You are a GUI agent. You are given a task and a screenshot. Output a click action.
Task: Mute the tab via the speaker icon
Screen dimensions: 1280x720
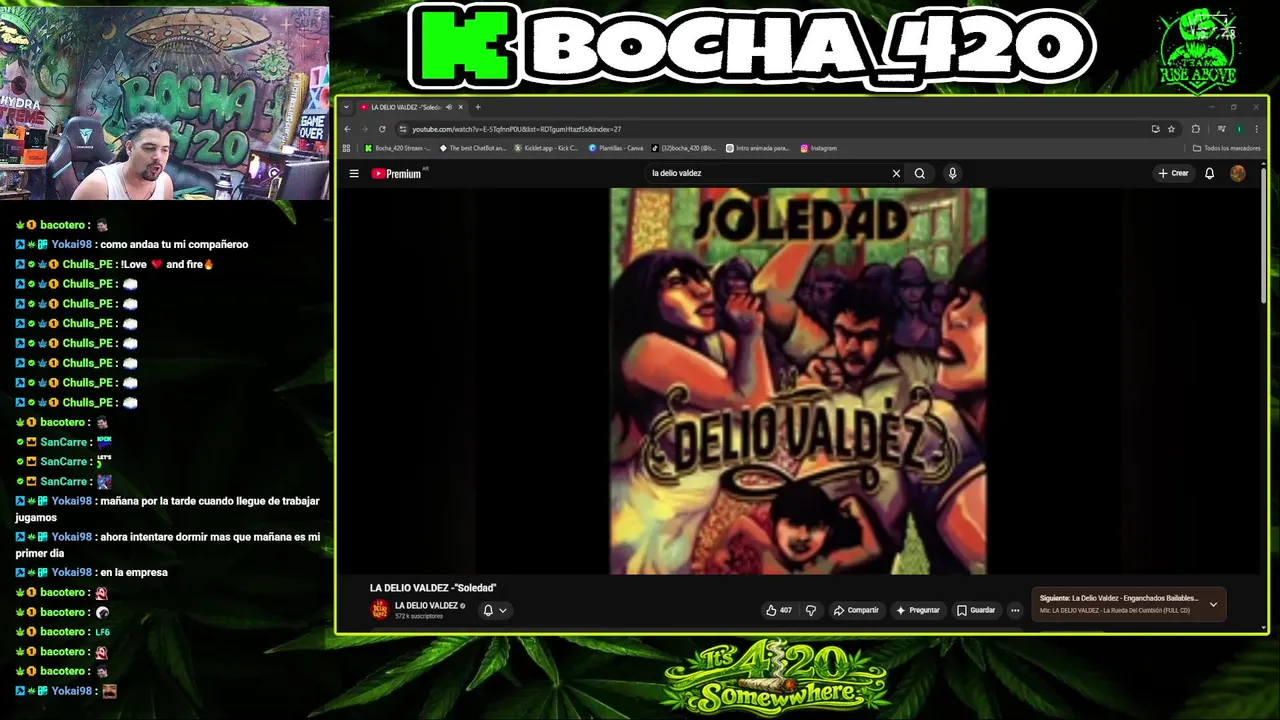point(449,107)
